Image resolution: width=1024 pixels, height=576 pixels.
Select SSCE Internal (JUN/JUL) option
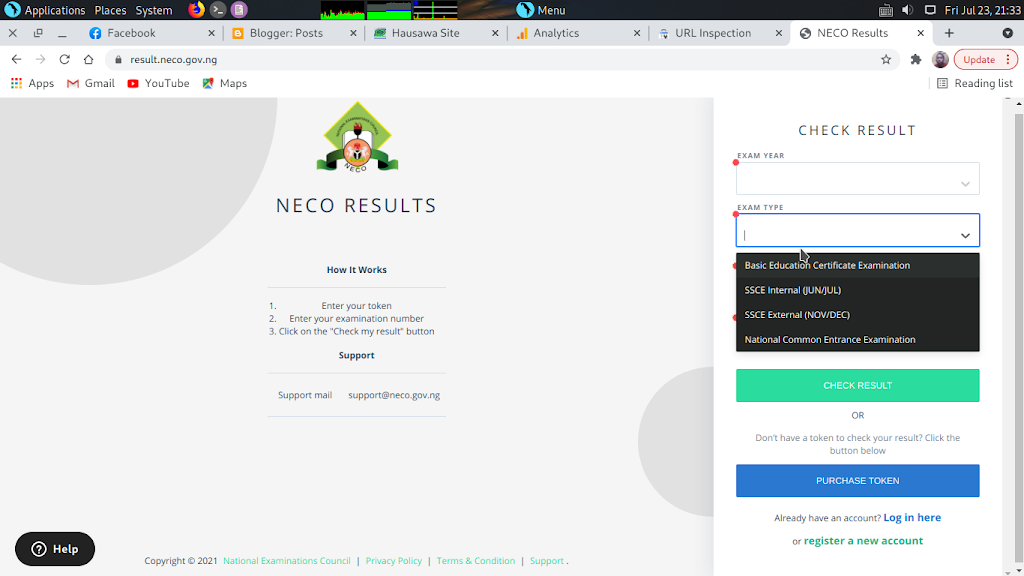[857, 290]
